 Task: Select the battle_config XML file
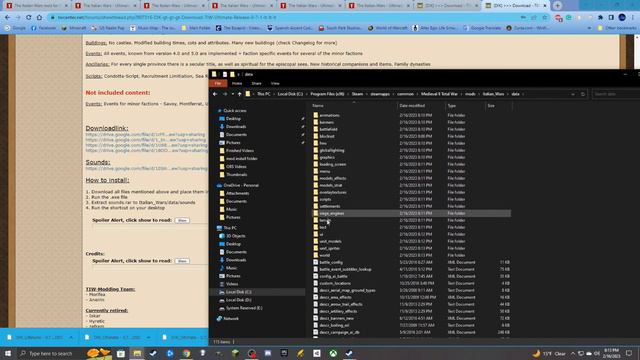point(331,262)
